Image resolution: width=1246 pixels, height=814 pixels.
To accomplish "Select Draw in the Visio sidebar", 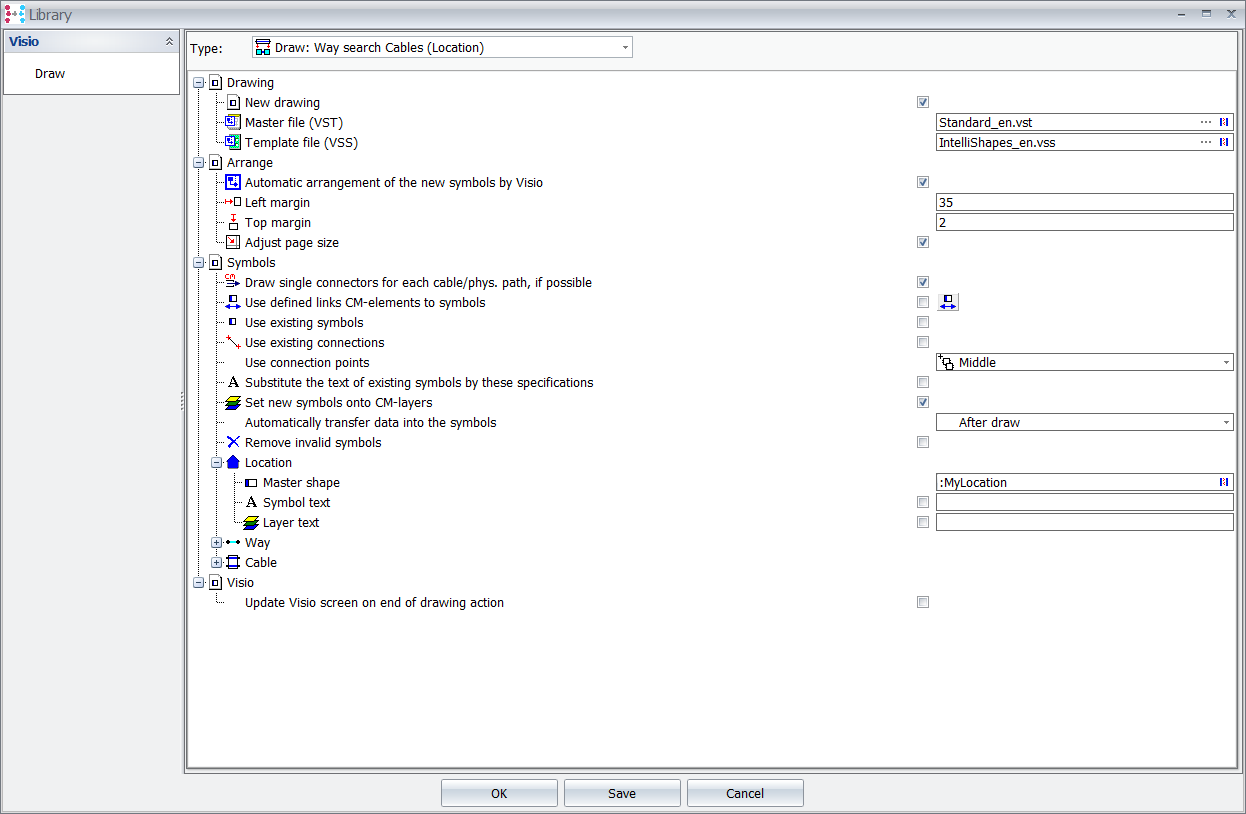I will tap(50, 74).
